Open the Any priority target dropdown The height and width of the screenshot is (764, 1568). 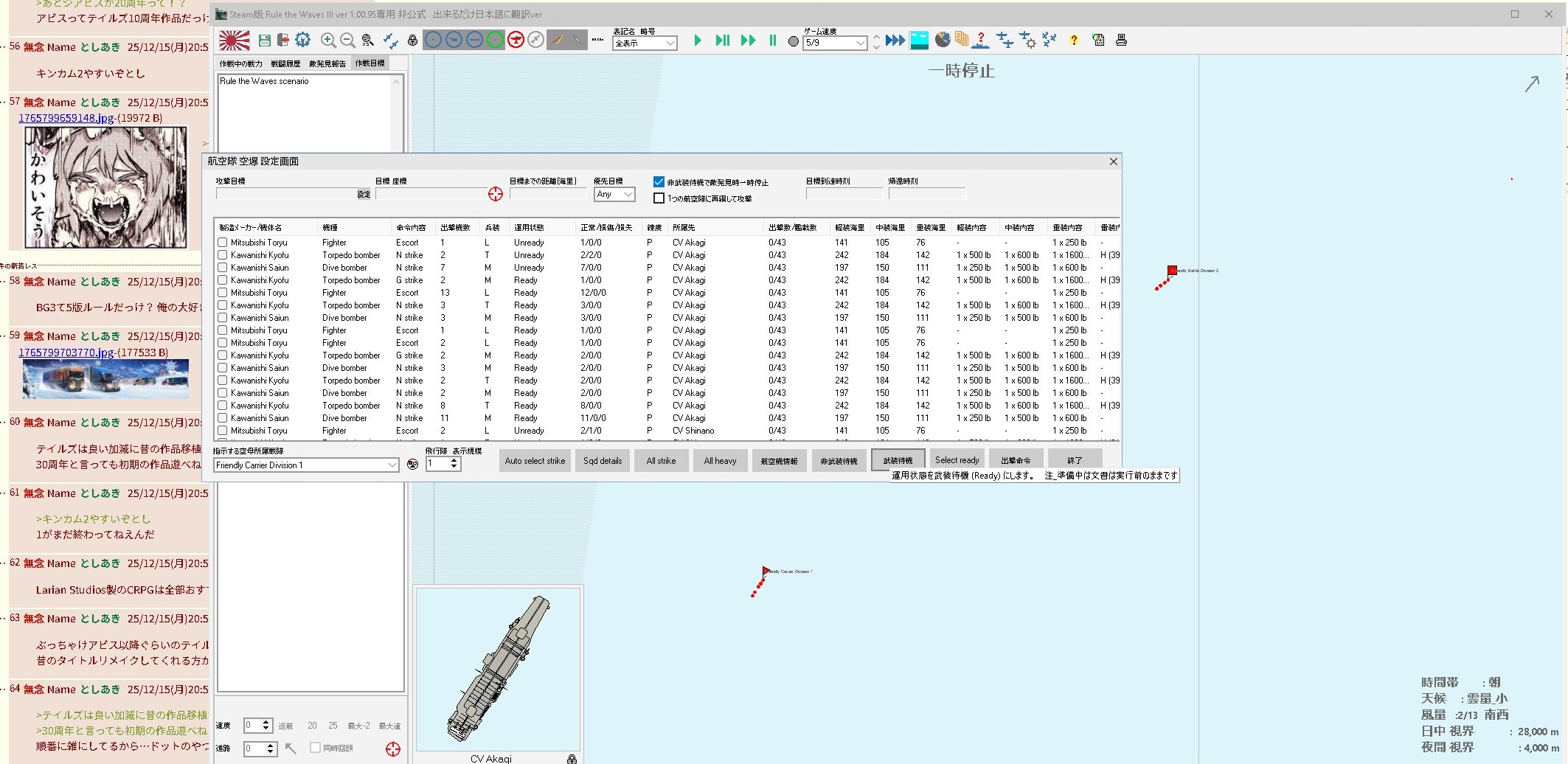(x=628, y=195)
